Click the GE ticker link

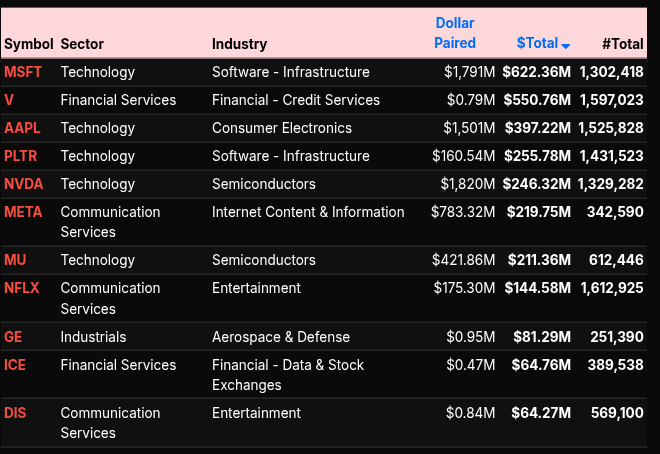[x=13, y=337]
